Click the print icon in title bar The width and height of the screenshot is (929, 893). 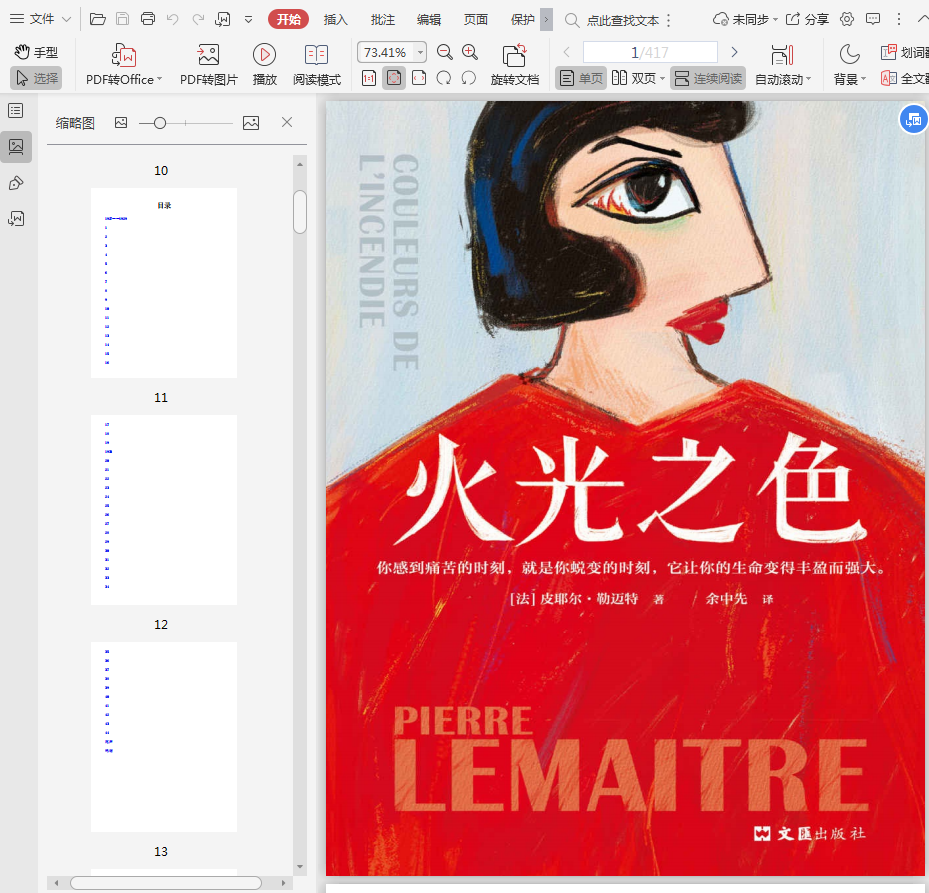coord(148,19)
